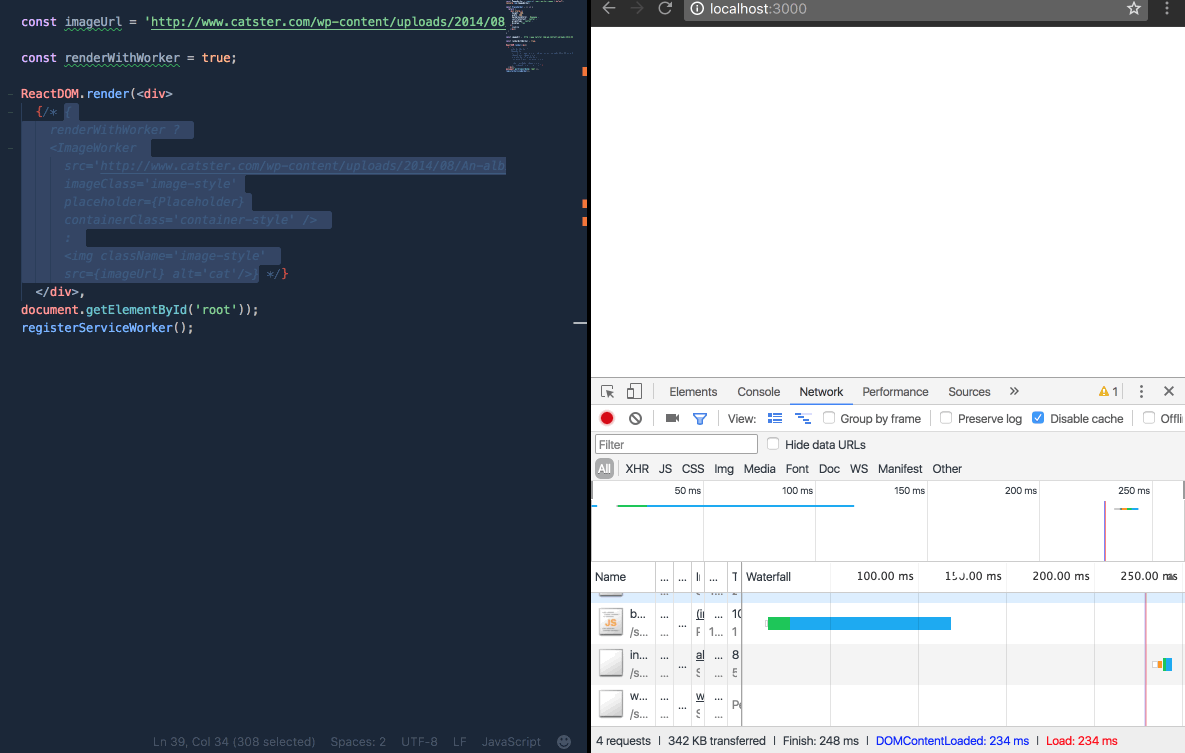
Task: Select the All filter type
Action: (604, 469)
